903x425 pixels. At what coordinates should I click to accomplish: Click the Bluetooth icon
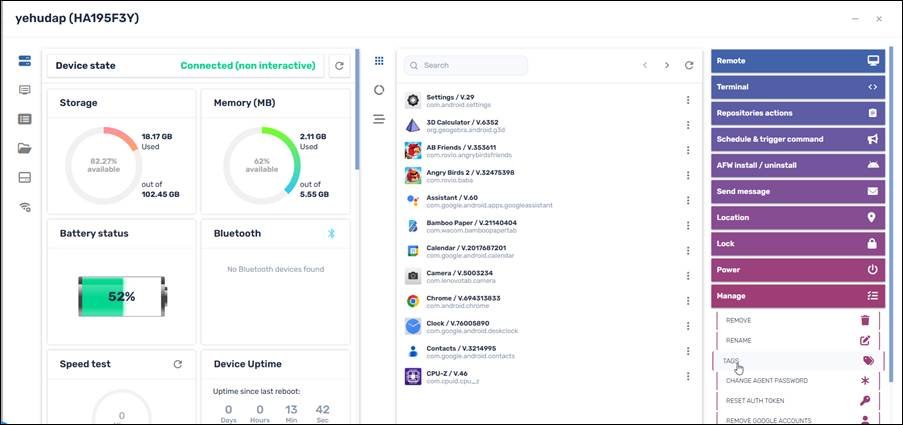point(332,233)
